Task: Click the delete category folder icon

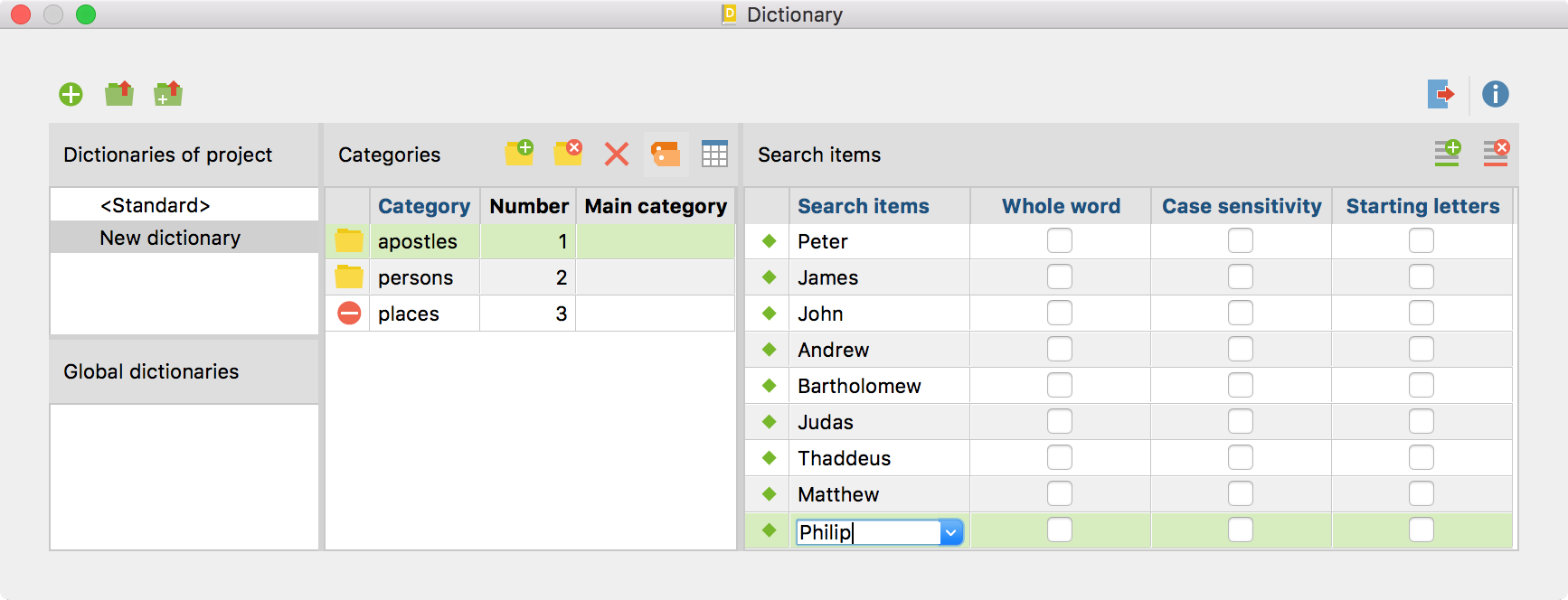Action: 568,153
